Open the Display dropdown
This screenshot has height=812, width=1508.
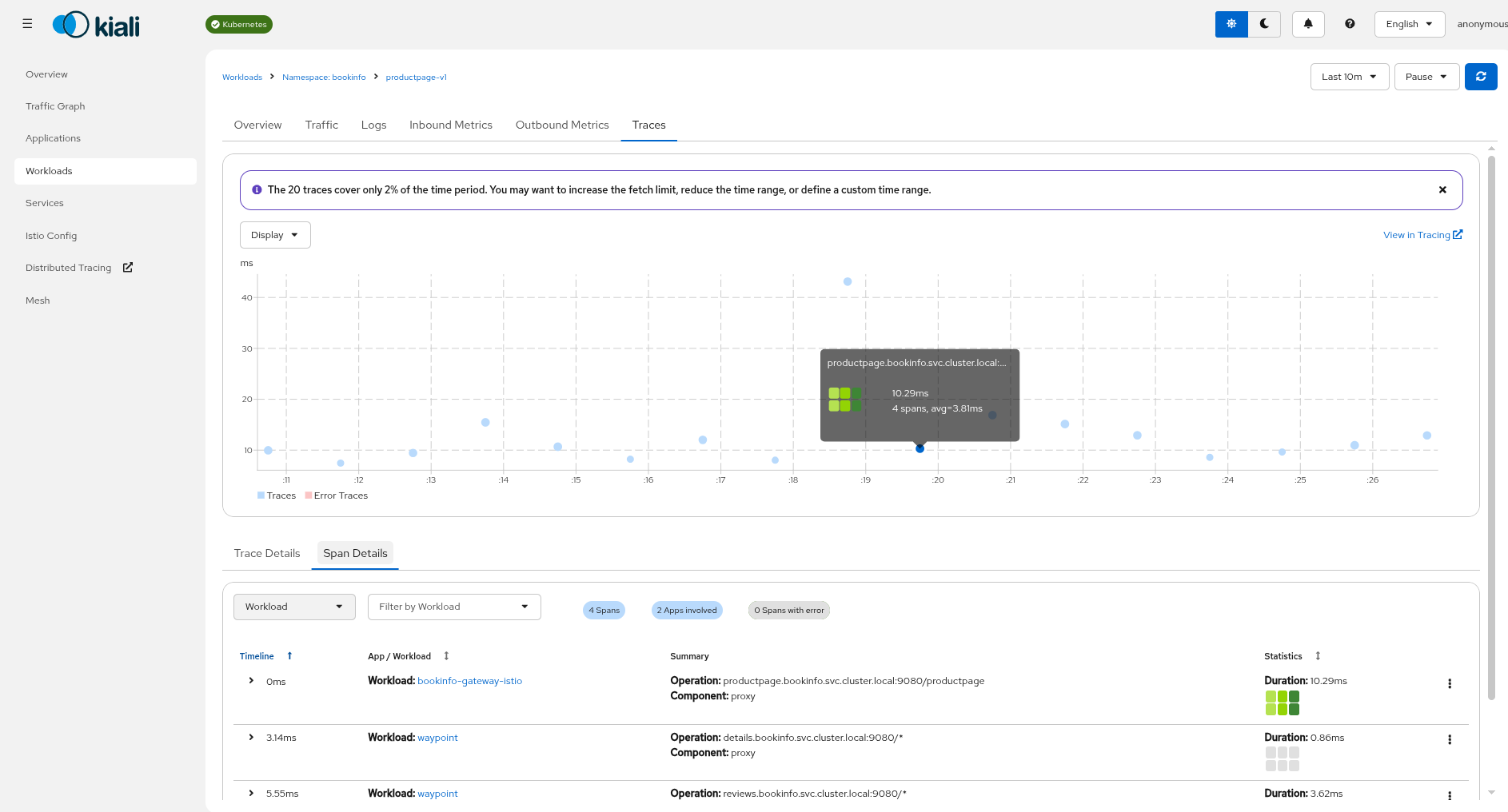click(x=274, y=235)
